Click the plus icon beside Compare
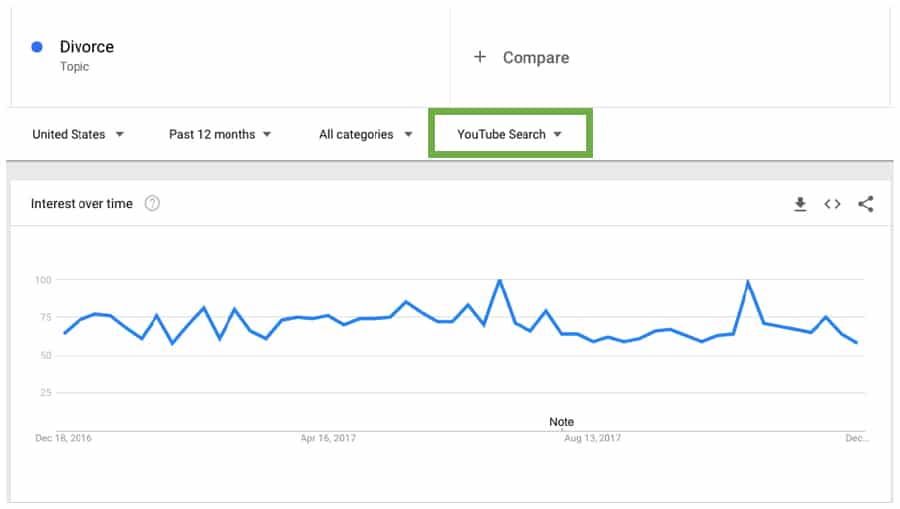Screen dimensions: 900x509 click(x=480, y=57)
